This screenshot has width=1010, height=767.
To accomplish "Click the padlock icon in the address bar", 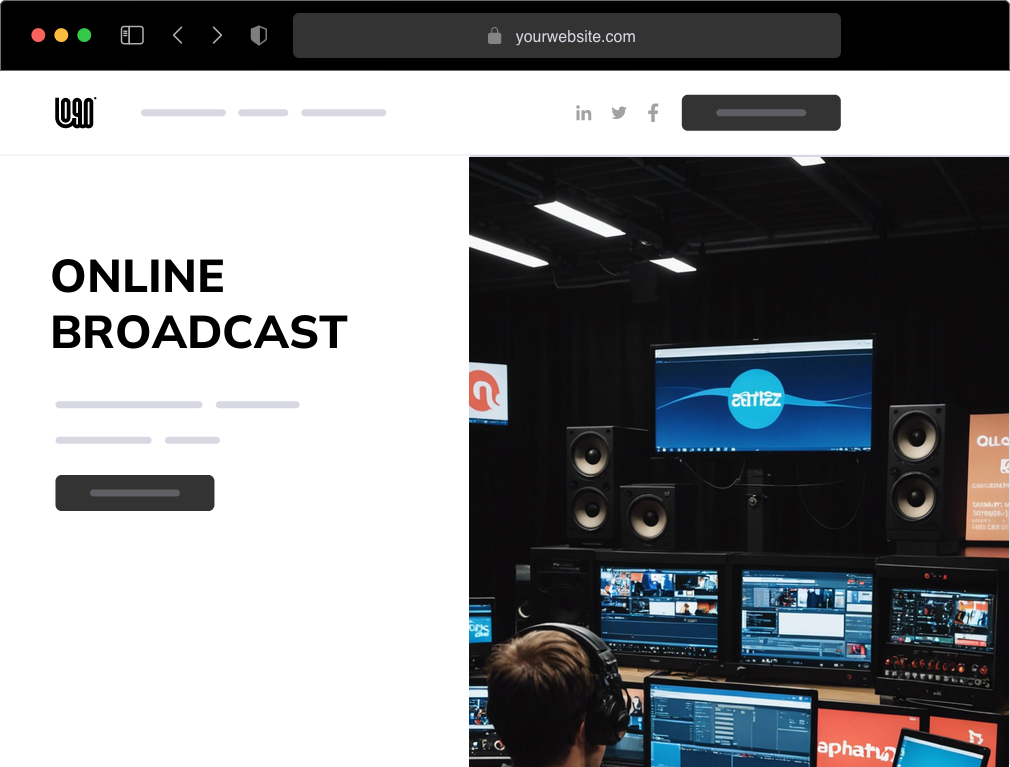I will [x=494, y=35].
